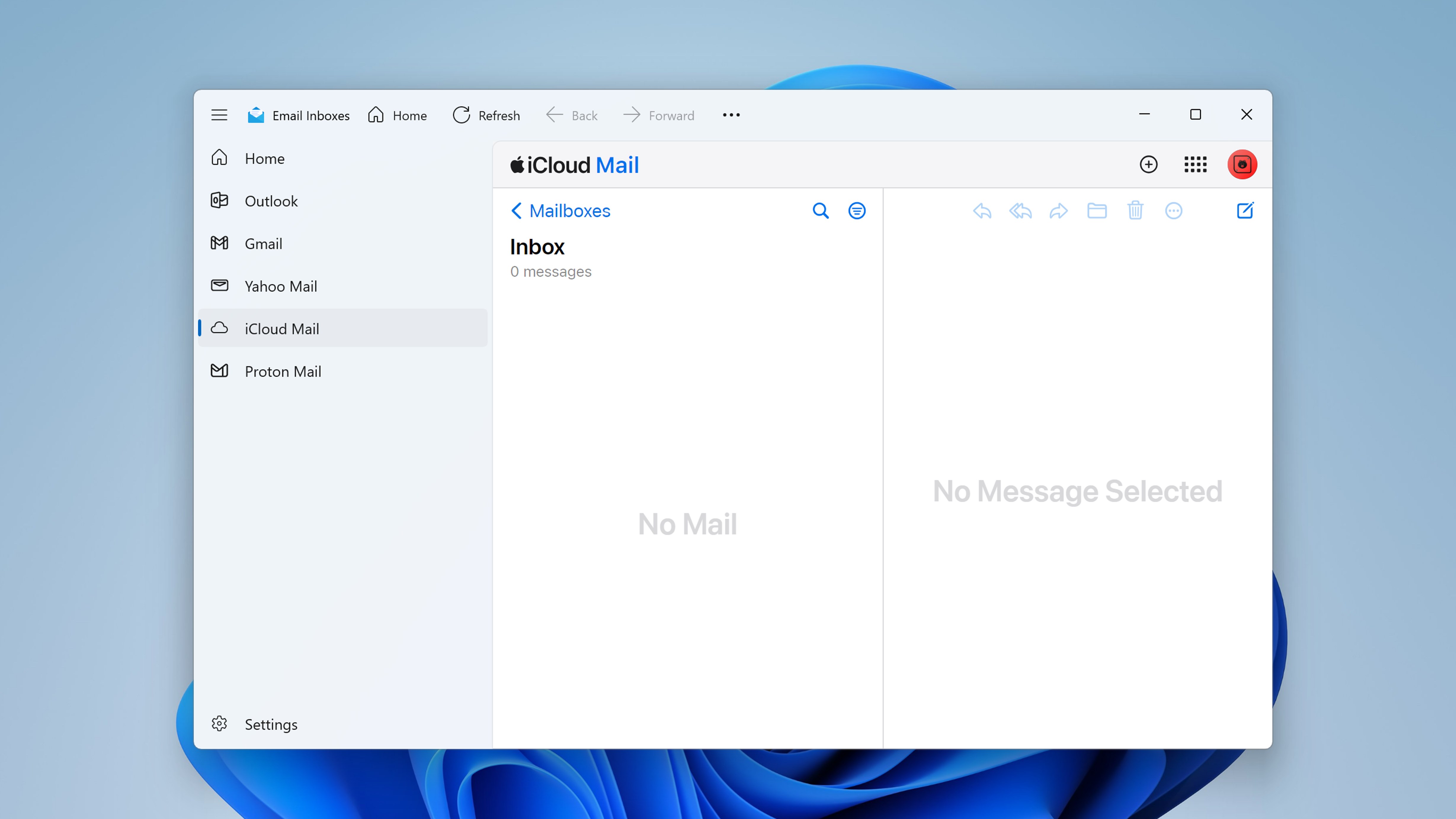The height and width of the screenshot is (819, 1456).
Task: Open the toolbar three-dots overflow menu
Action: tap(731, 115)
